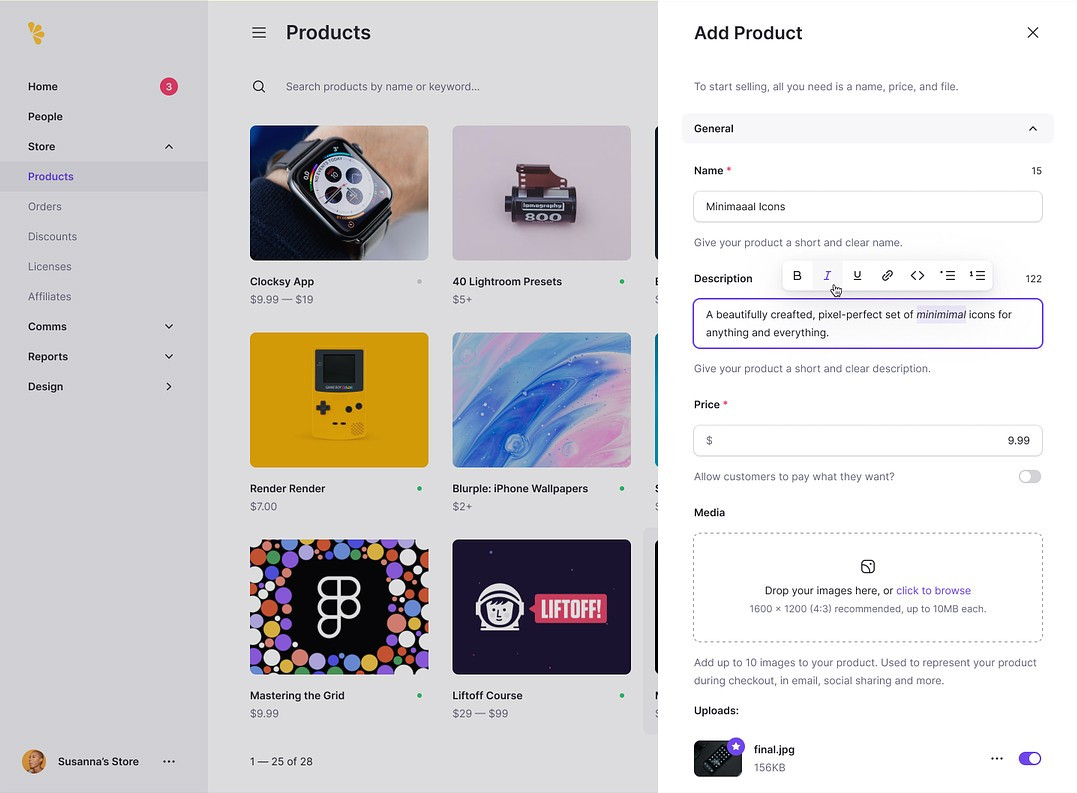Apply bold formatting in description toolbar
The width and height of the screenshot is (1077, 793).
click(797, 276)
